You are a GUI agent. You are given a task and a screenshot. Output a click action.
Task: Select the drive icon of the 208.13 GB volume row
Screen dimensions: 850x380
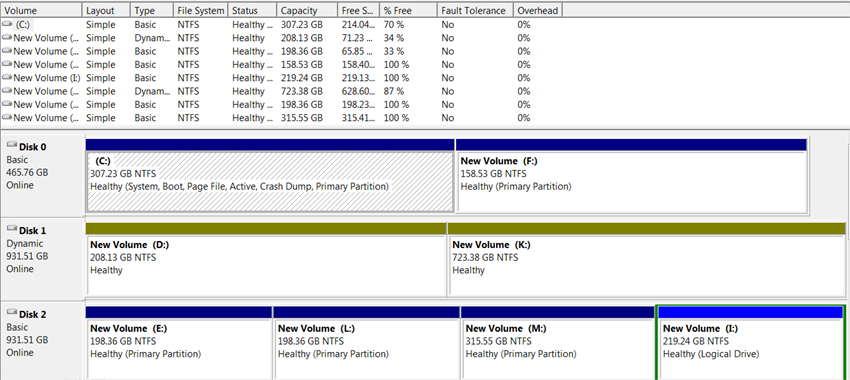[x=7, y=38]
